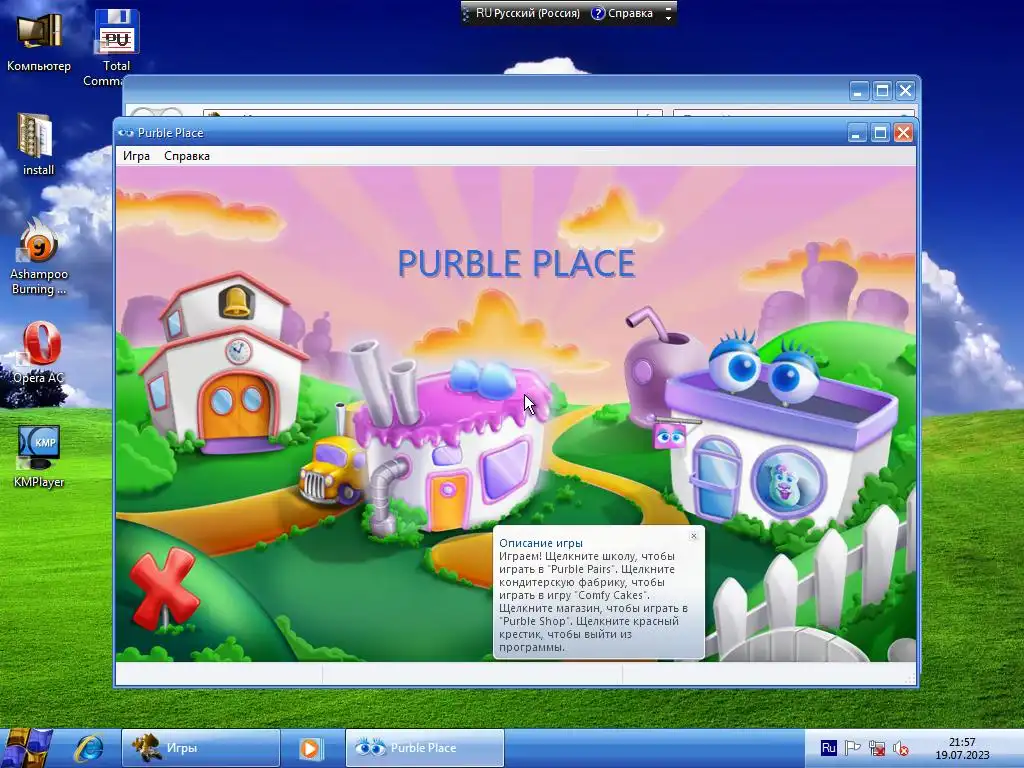This screenshot has width=1024, height=768.
Task: Select the KMPlayer desktop icon
Action: pyautogui.click(x=39, y=456)
